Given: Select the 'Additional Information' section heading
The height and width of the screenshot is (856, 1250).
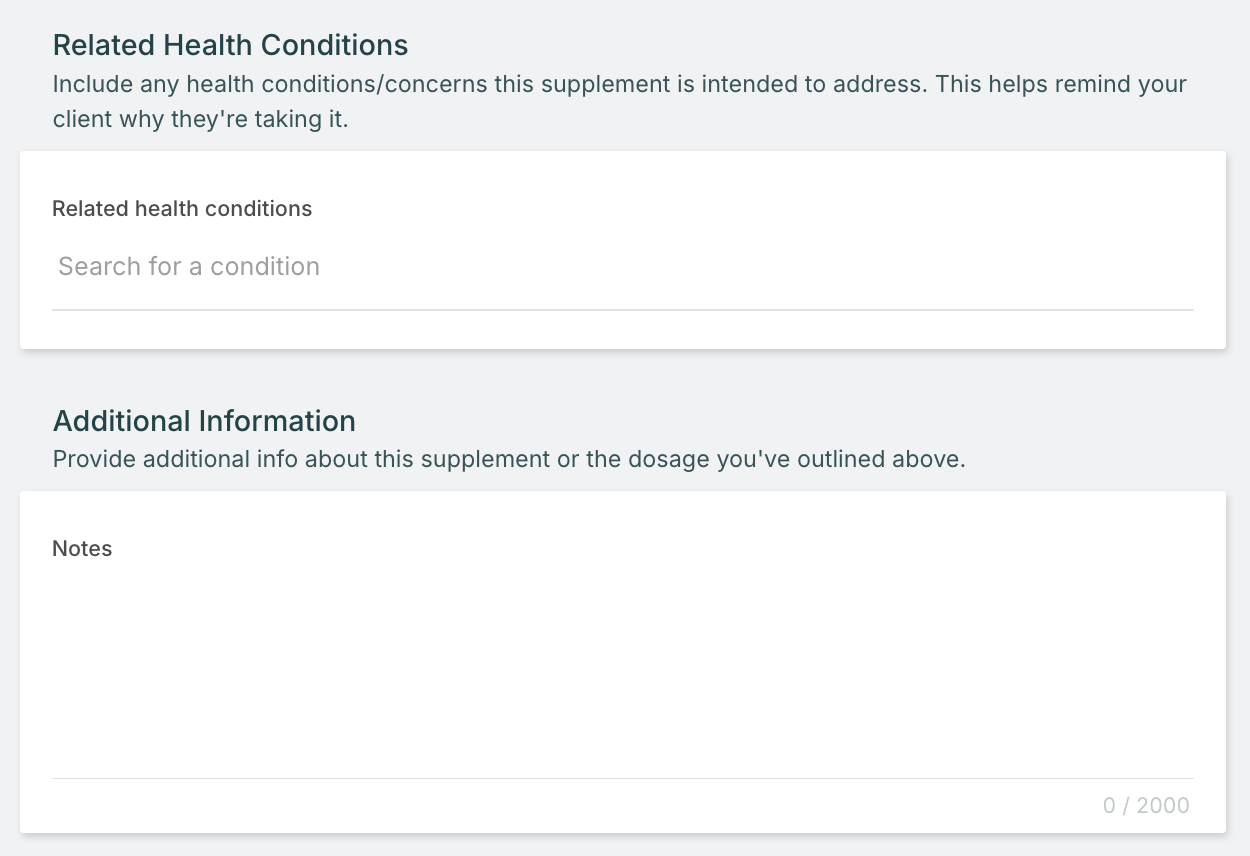Looking at the screenshot, I should tap(204, 421).
